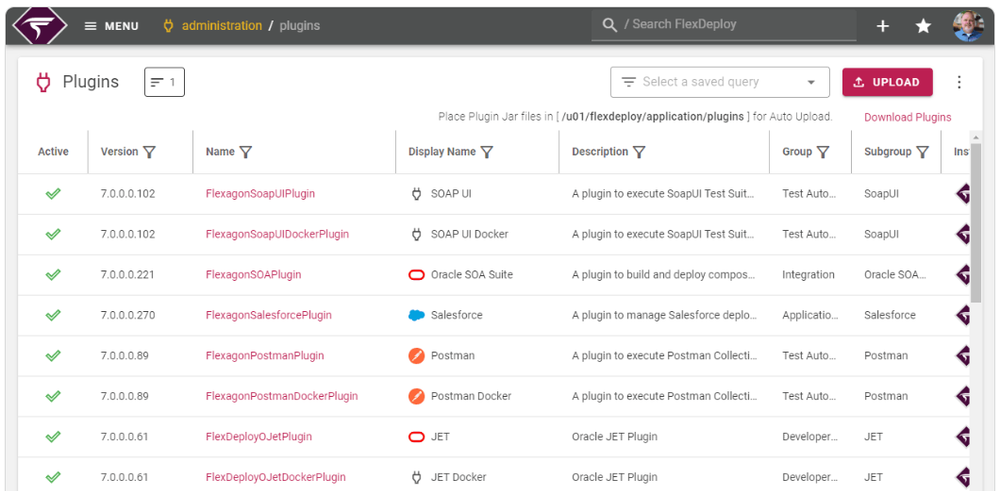Open the FlexagonPostmanPlugin link
The height and width of the screenshot is (491, 1000).
tap(265, 355)
